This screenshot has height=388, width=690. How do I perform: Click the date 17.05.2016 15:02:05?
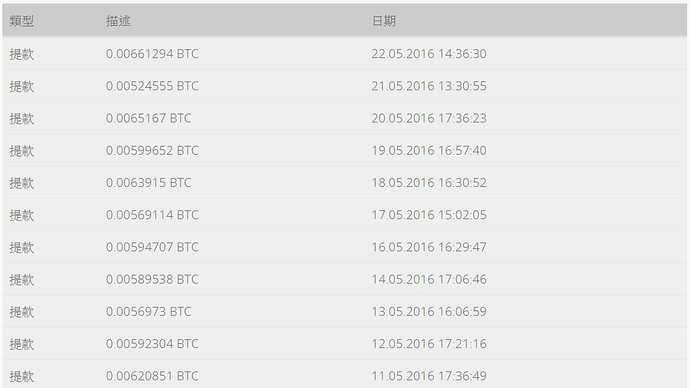tap(429, 215)
